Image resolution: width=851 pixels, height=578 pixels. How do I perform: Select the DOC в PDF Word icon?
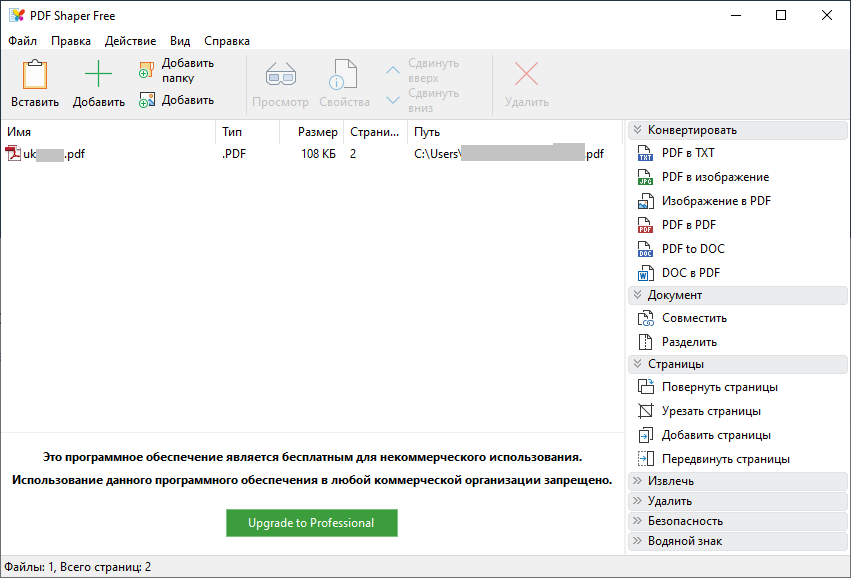coord(645,272)
